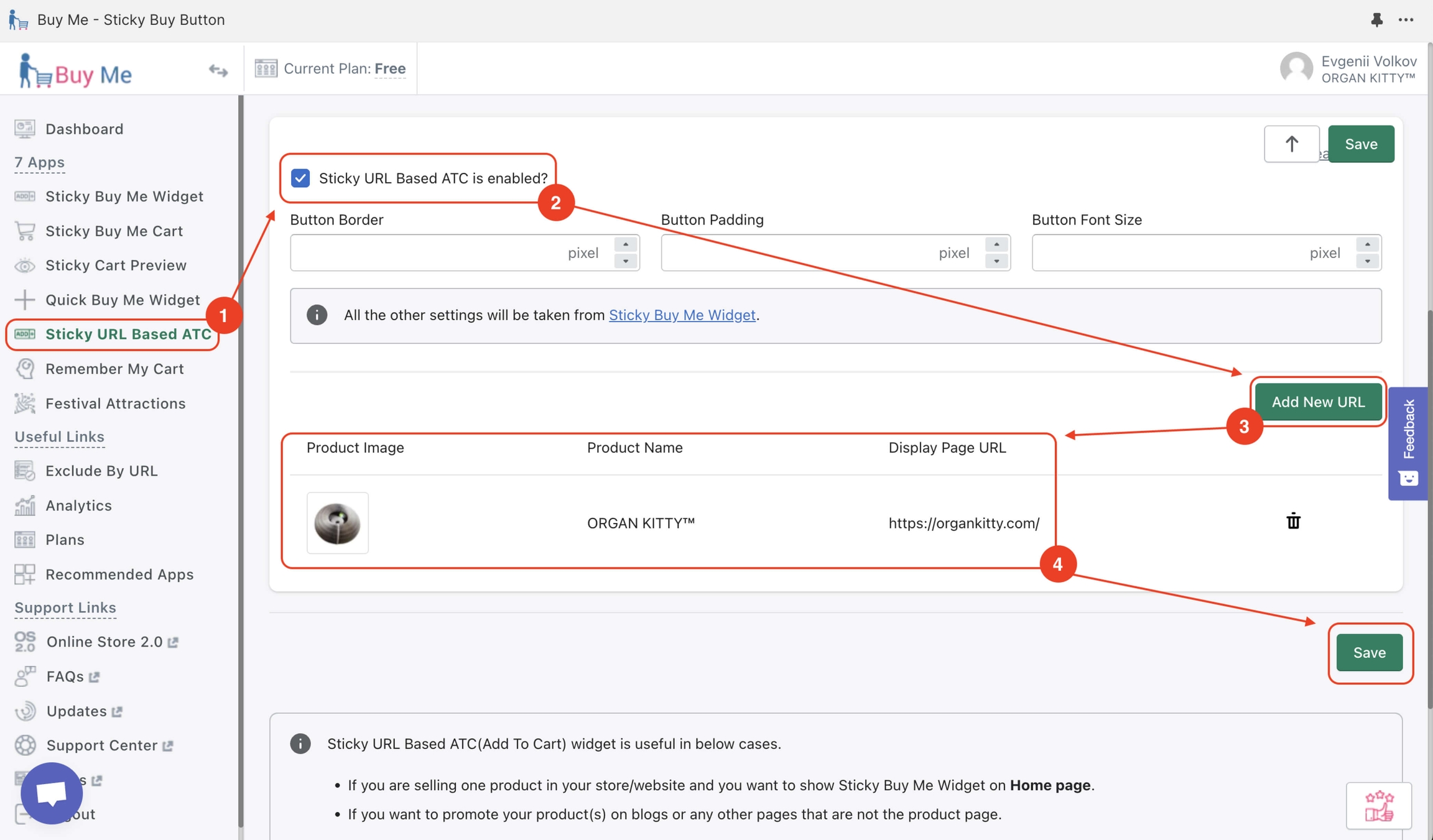This screenshot has width=1433, height=840.
Task: Increase Button Border pixel value
Action: point(625,245)
